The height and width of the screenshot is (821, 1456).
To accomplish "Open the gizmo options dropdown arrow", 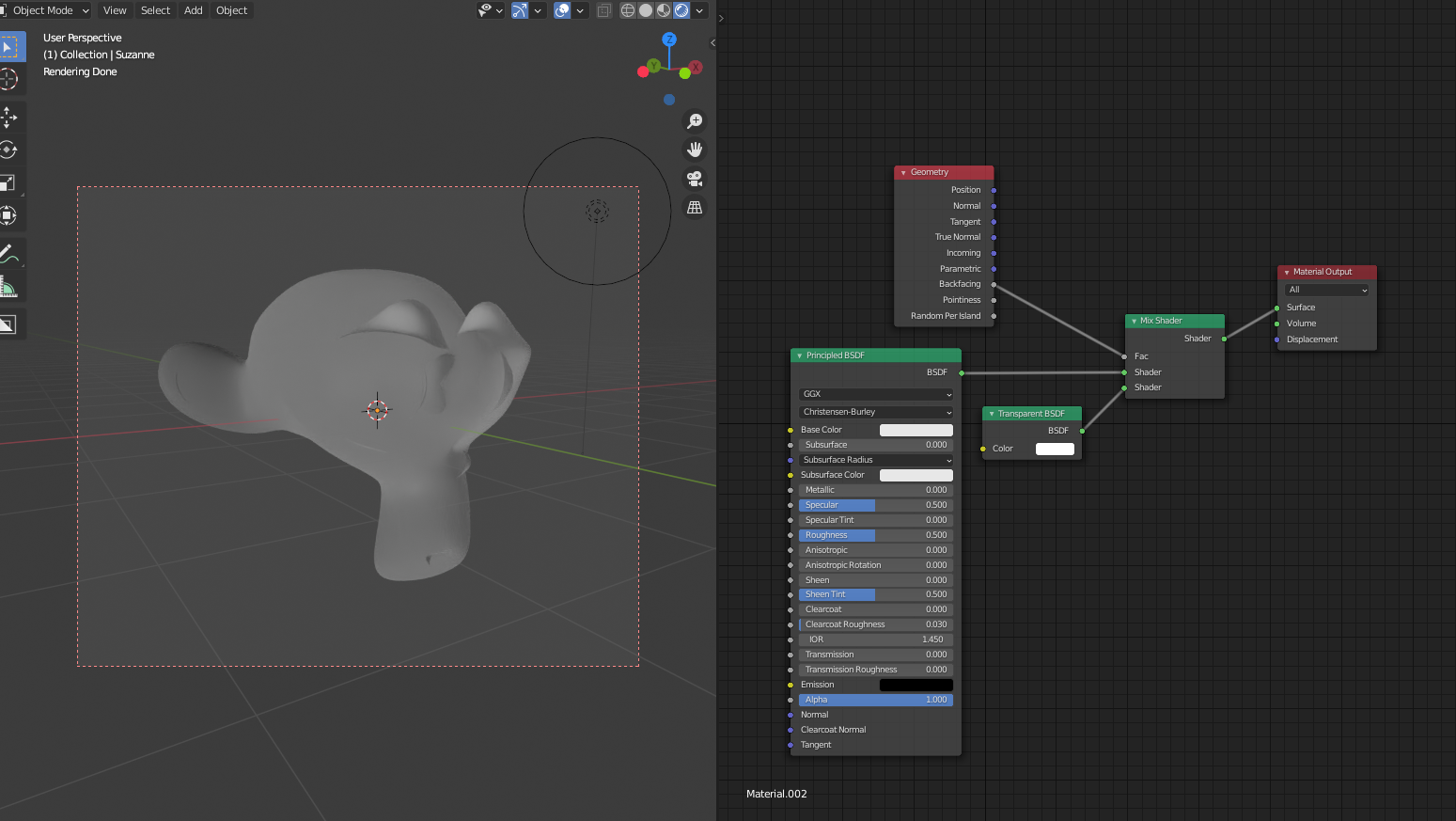I will 538,10.
